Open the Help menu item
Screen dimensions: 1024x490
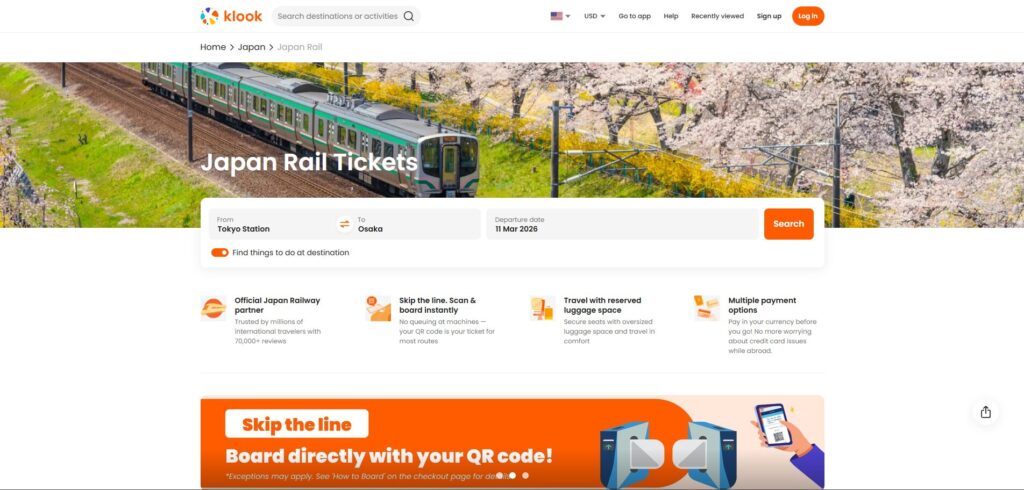tap(671, 16)
